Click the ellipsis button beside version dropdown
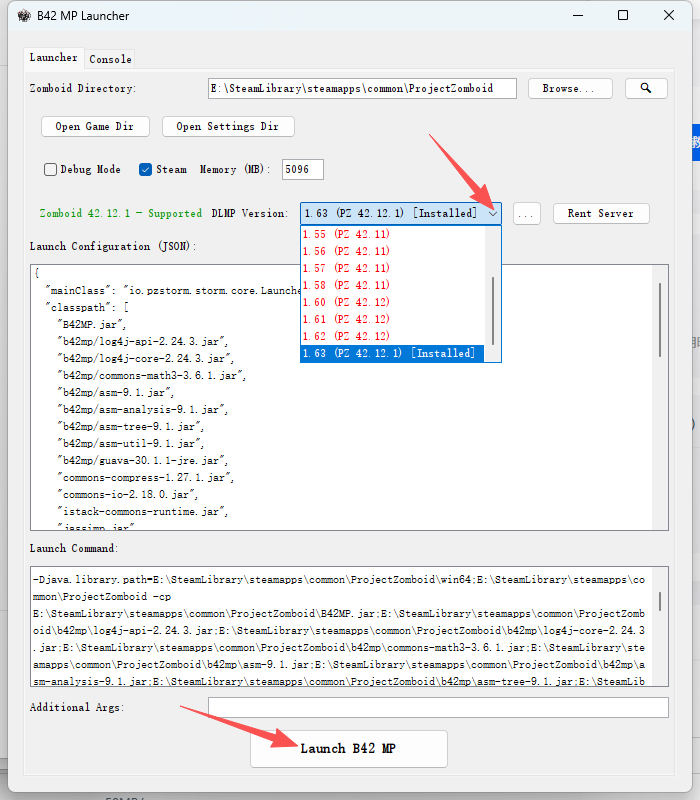 (527, 213)
